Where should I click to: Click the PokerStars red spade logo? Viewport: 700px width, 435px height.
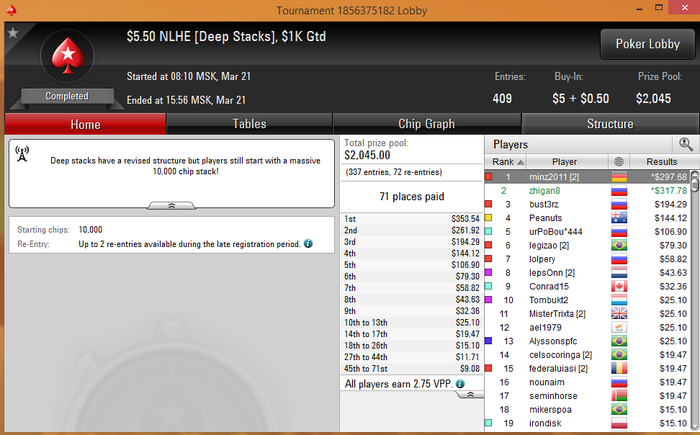pos(67,55)
